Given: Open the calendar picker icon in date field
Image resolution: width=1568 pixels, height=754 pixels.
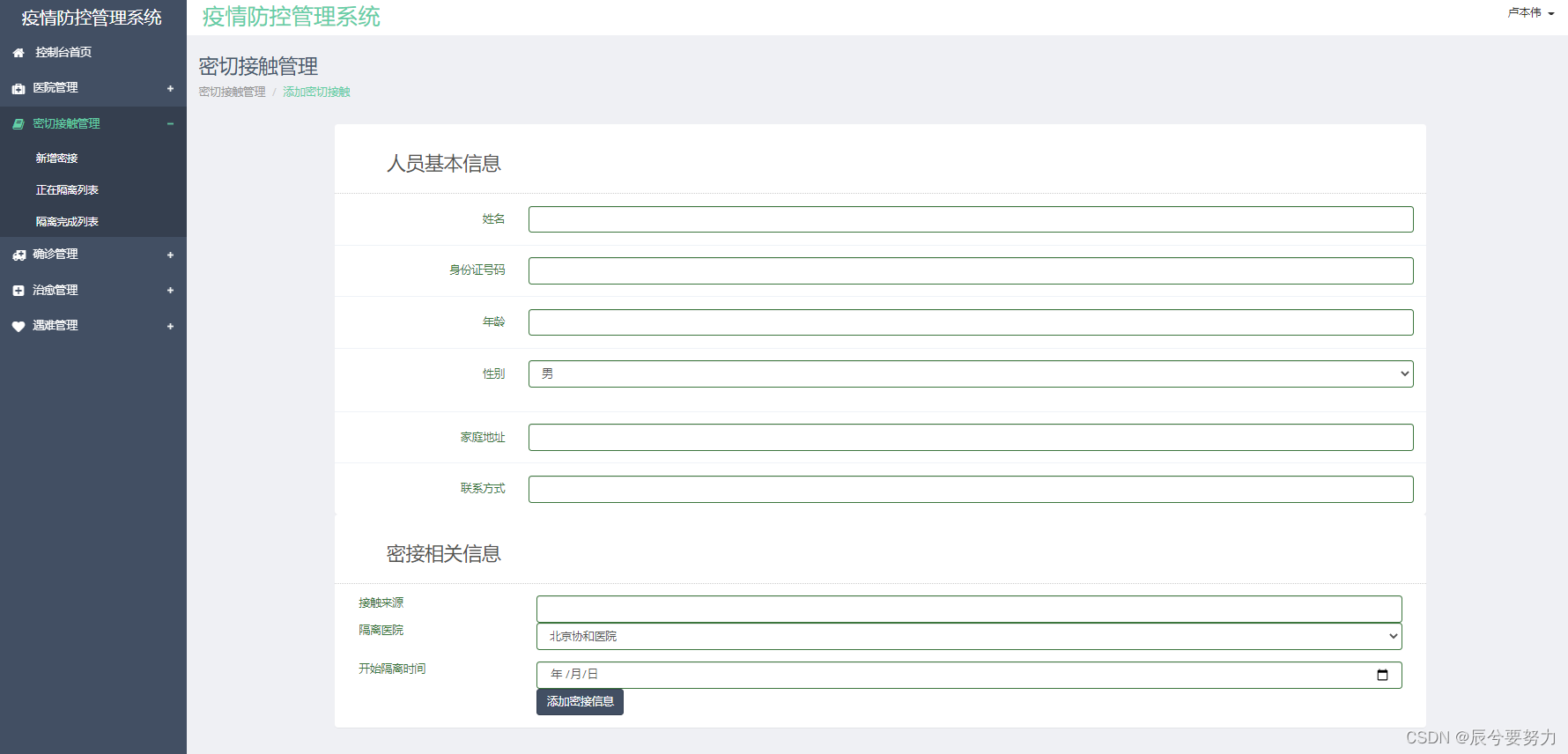Looking at the screenshot, I should tap(1382, 675).
